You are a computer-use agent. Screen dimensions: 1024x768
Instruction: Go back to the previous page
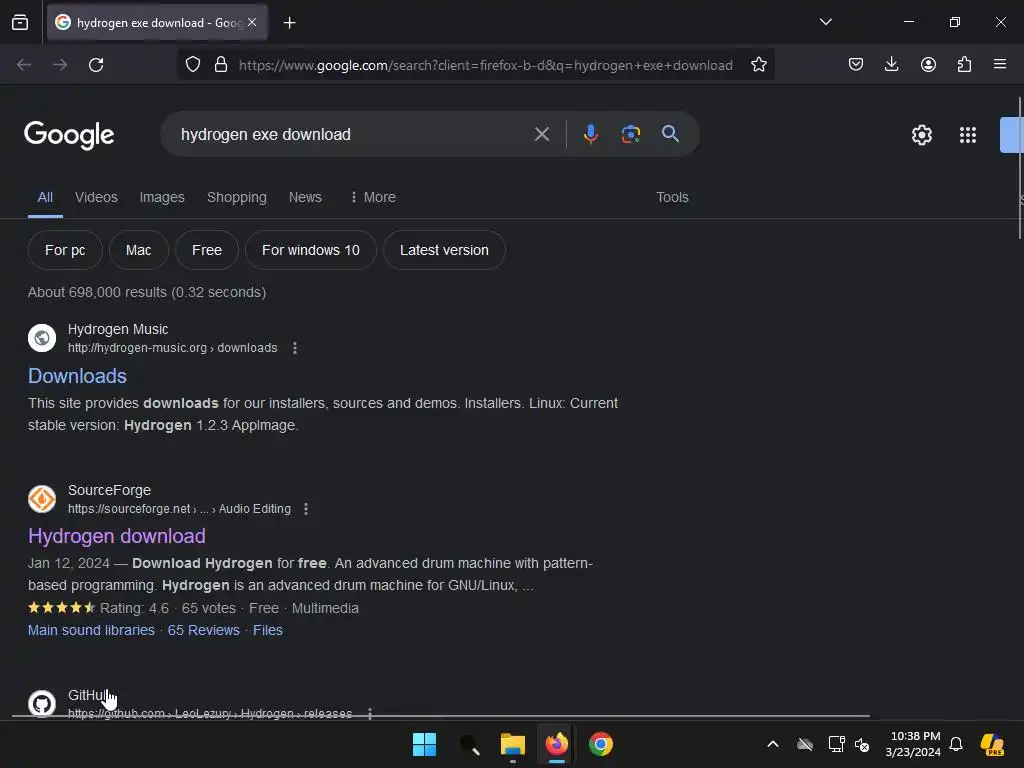click(24, 65)
